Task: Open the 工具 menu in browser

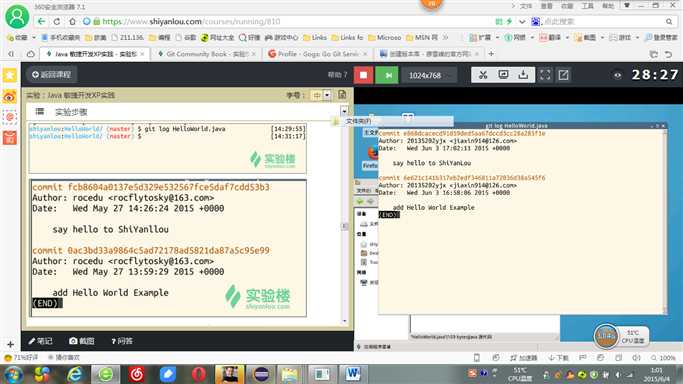Action: [588, 6]
